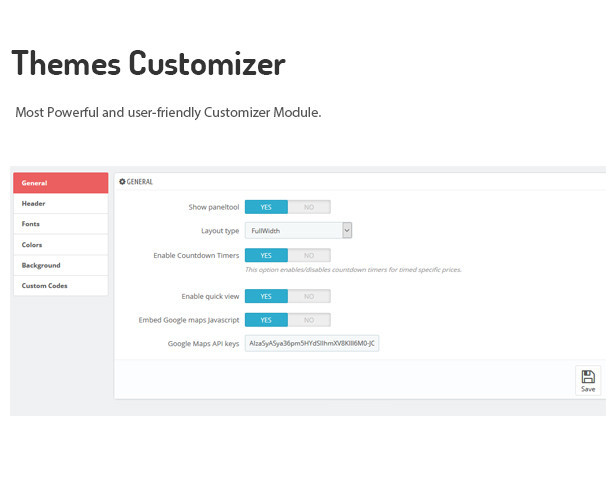Select NO for Embed Google maps Javascript
Image resolution: width=616 pixels, height=478 pixels.
(309, 320)
